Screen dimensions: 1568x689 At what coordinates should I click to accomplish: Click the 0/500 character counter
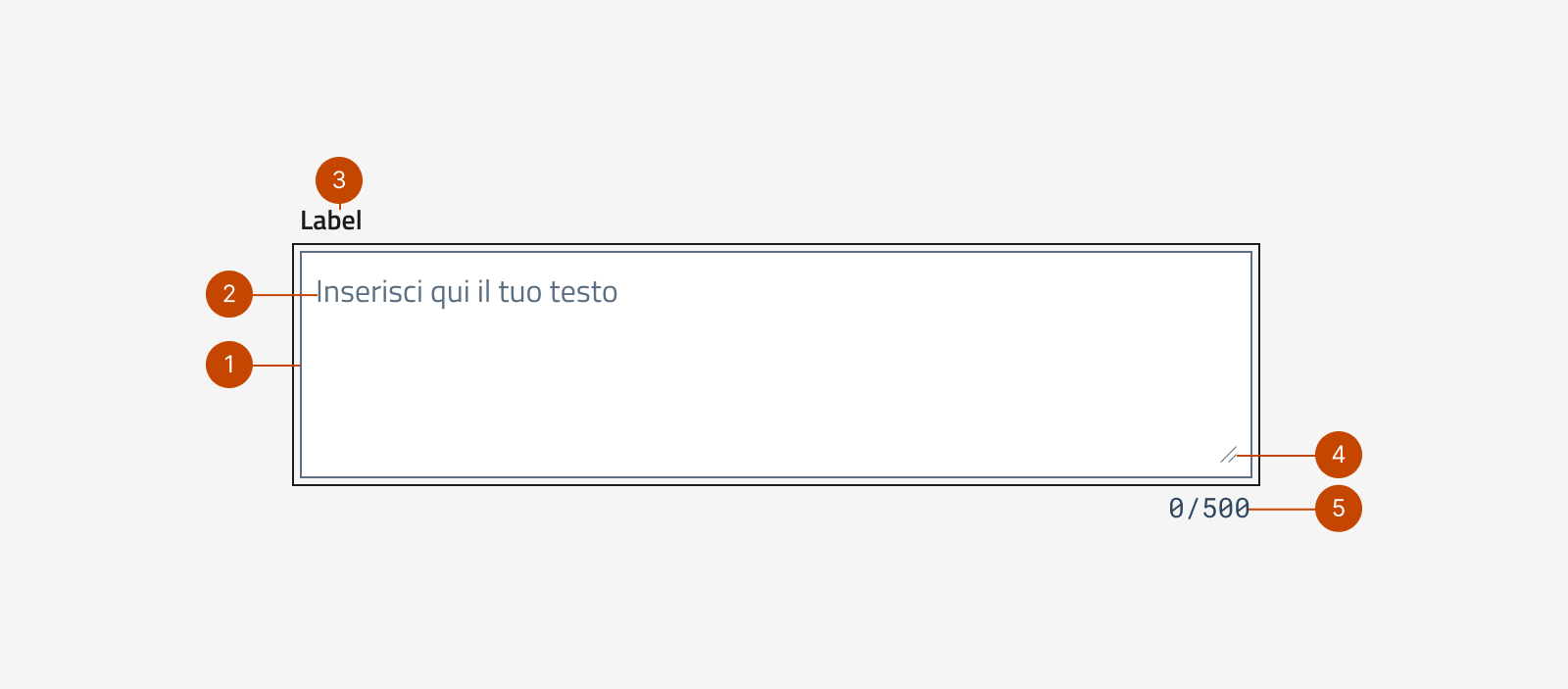[1208, 509]
